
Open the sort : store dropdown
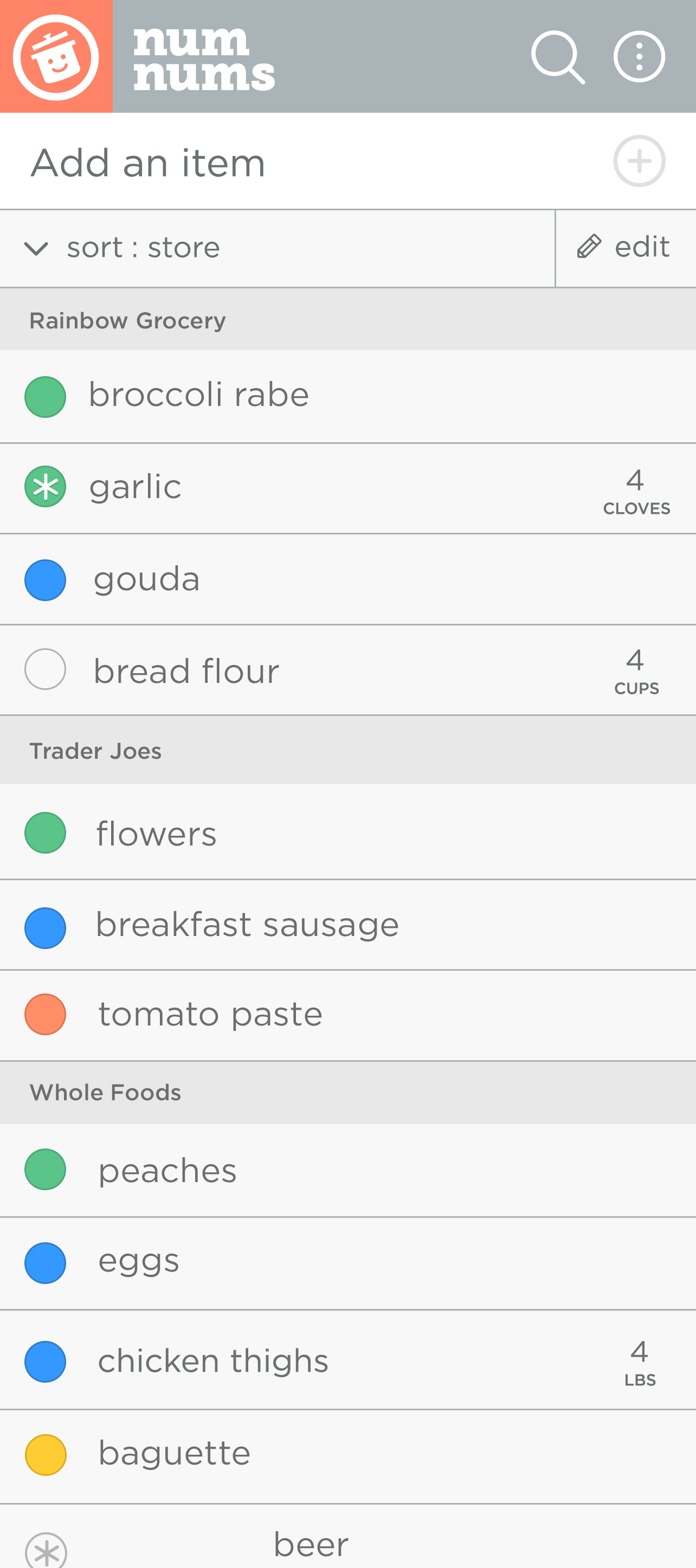[143, 248]
